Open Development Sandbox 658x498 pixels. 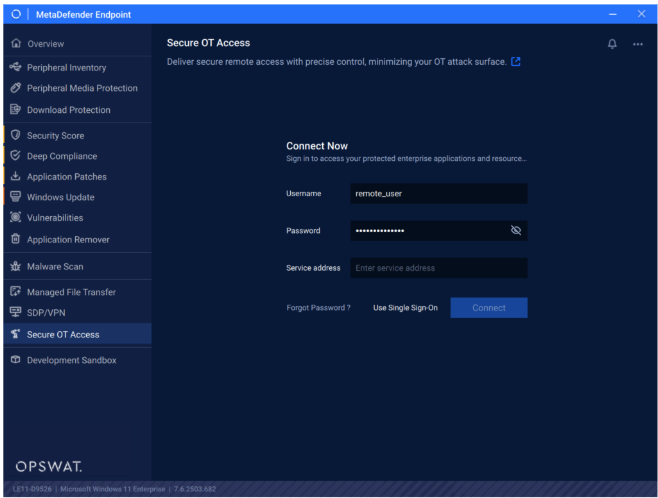(78, 360)
